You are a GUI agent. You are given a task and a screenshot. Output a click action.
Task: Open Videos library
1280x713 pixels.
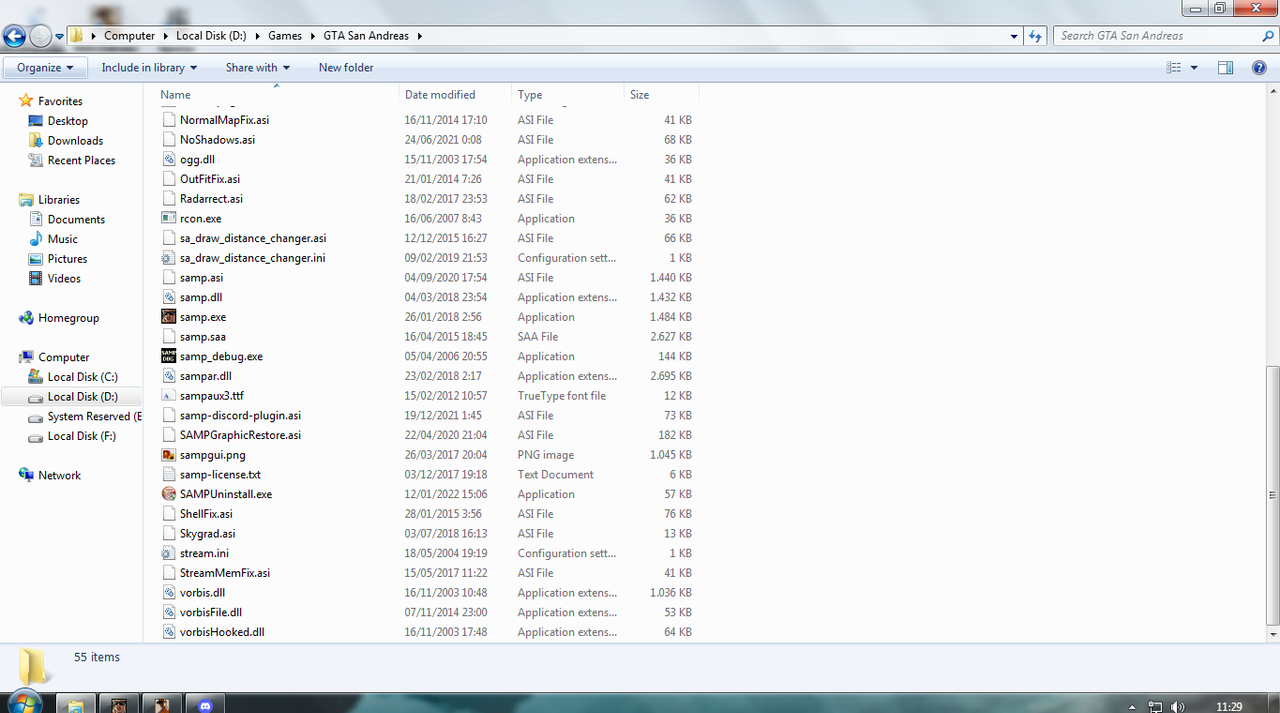pyautogui.click(x=64, y=279)
